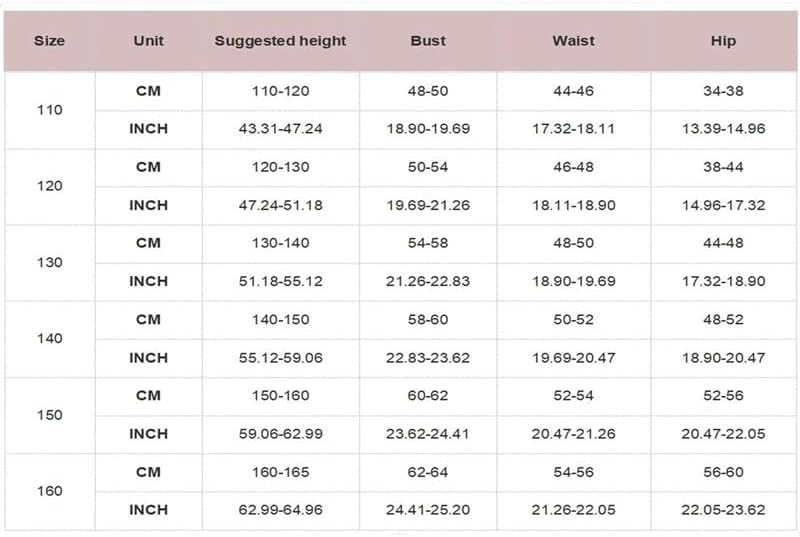Click the size 140 row label
This screenshot has width=800, height=537.
[x=49, y=338]
